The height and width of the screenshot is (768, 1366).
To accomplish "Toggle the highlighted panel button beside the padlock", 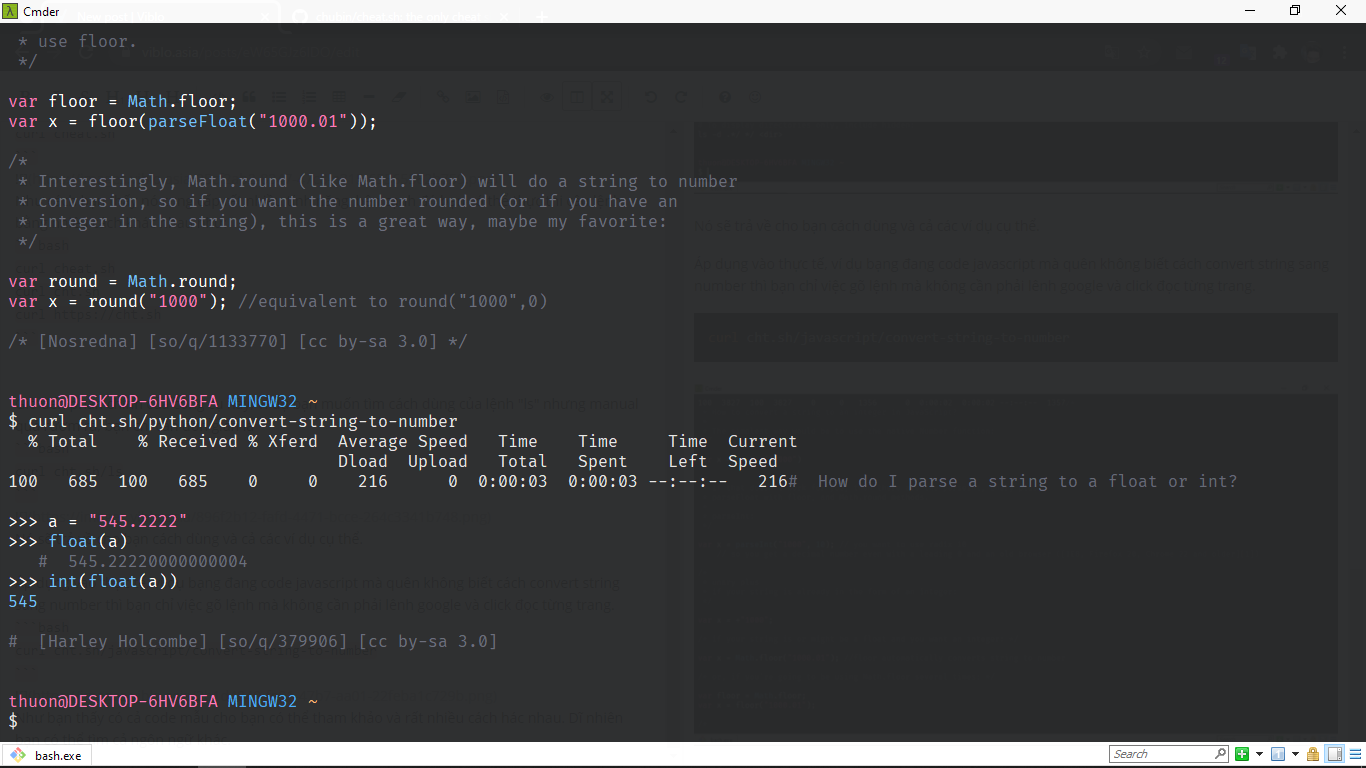I will click(1334, 754).
